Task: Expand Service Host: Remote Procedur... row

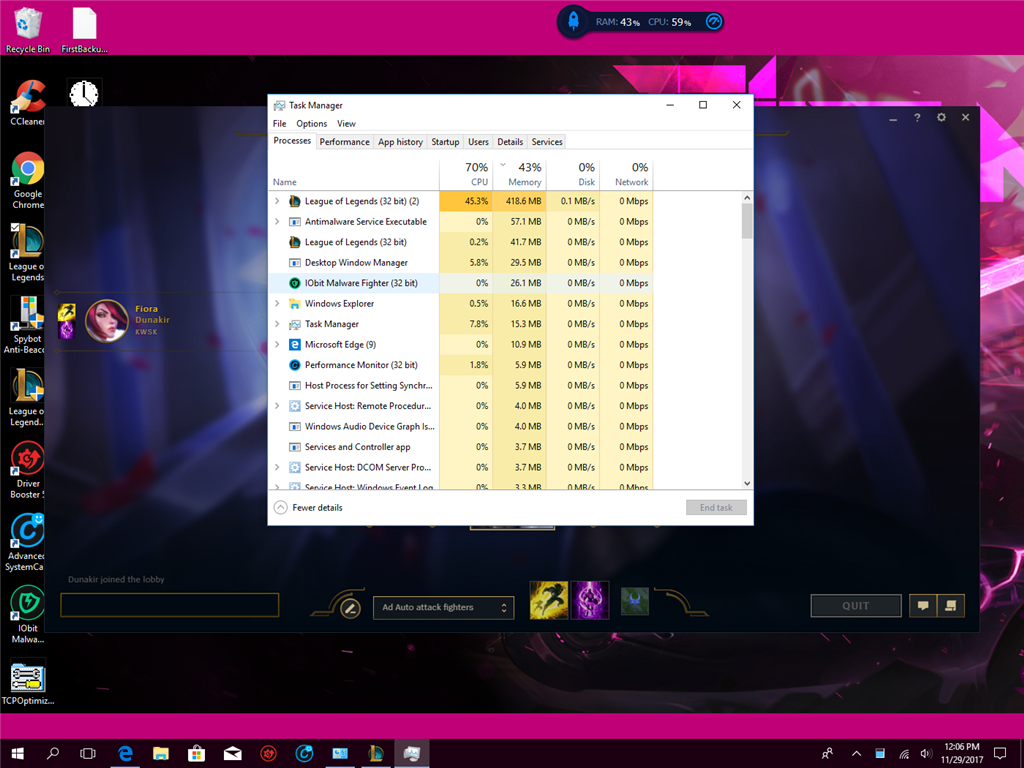Action: coord(277,406)
